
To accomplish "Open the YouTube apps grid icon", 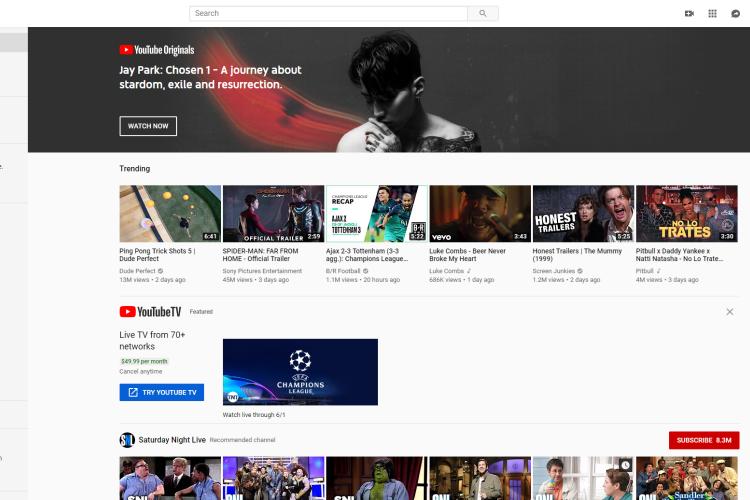I will (x=712, y=13).
